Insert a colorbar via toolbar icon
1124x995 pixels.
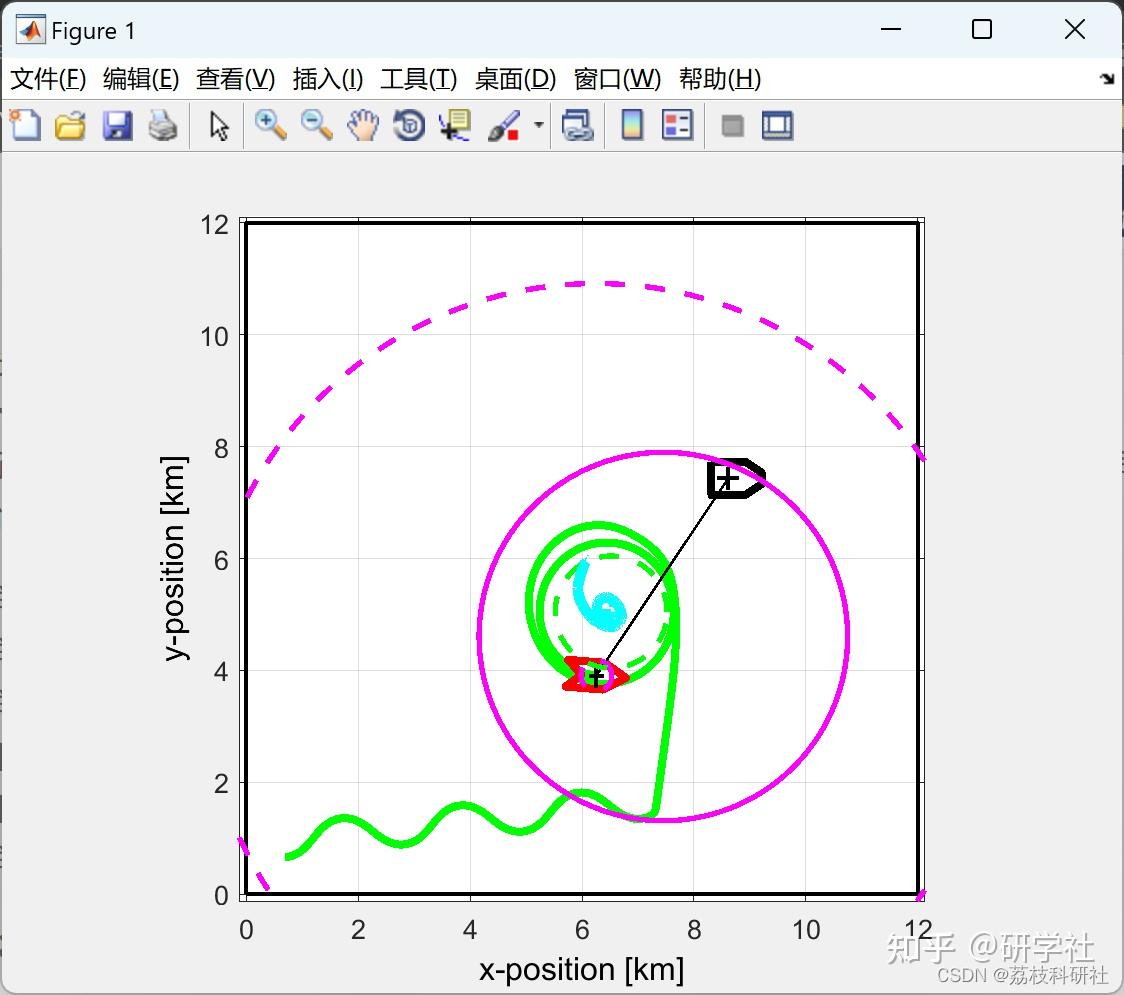click(632, 125)
